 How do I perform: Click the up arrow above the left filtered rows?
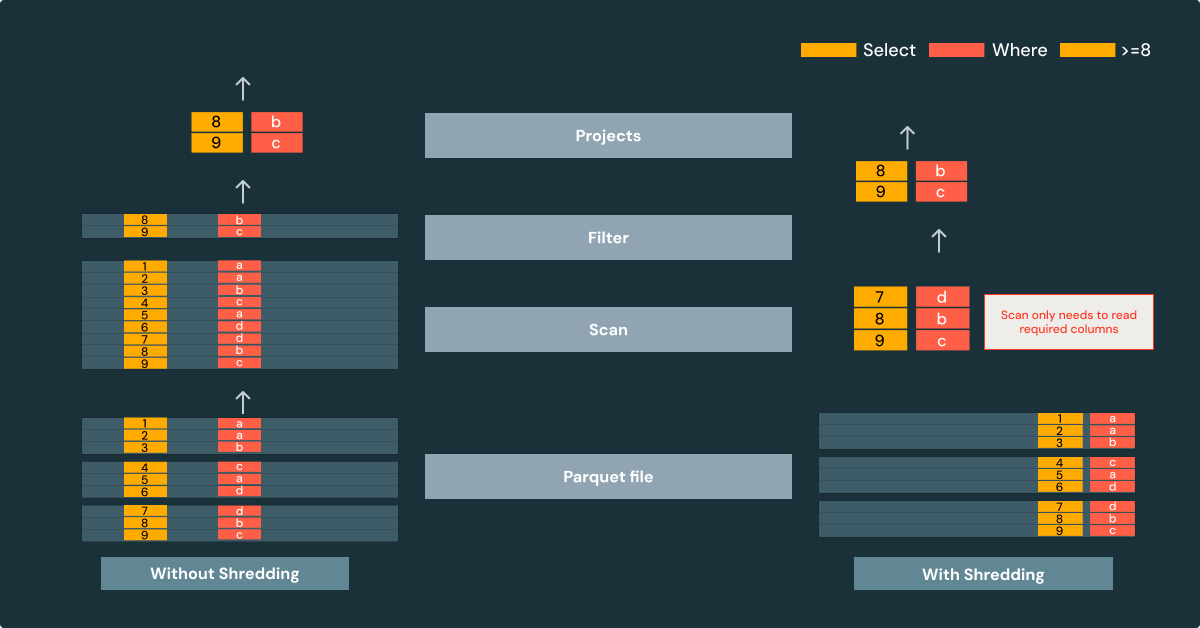[x=242, y=190]
